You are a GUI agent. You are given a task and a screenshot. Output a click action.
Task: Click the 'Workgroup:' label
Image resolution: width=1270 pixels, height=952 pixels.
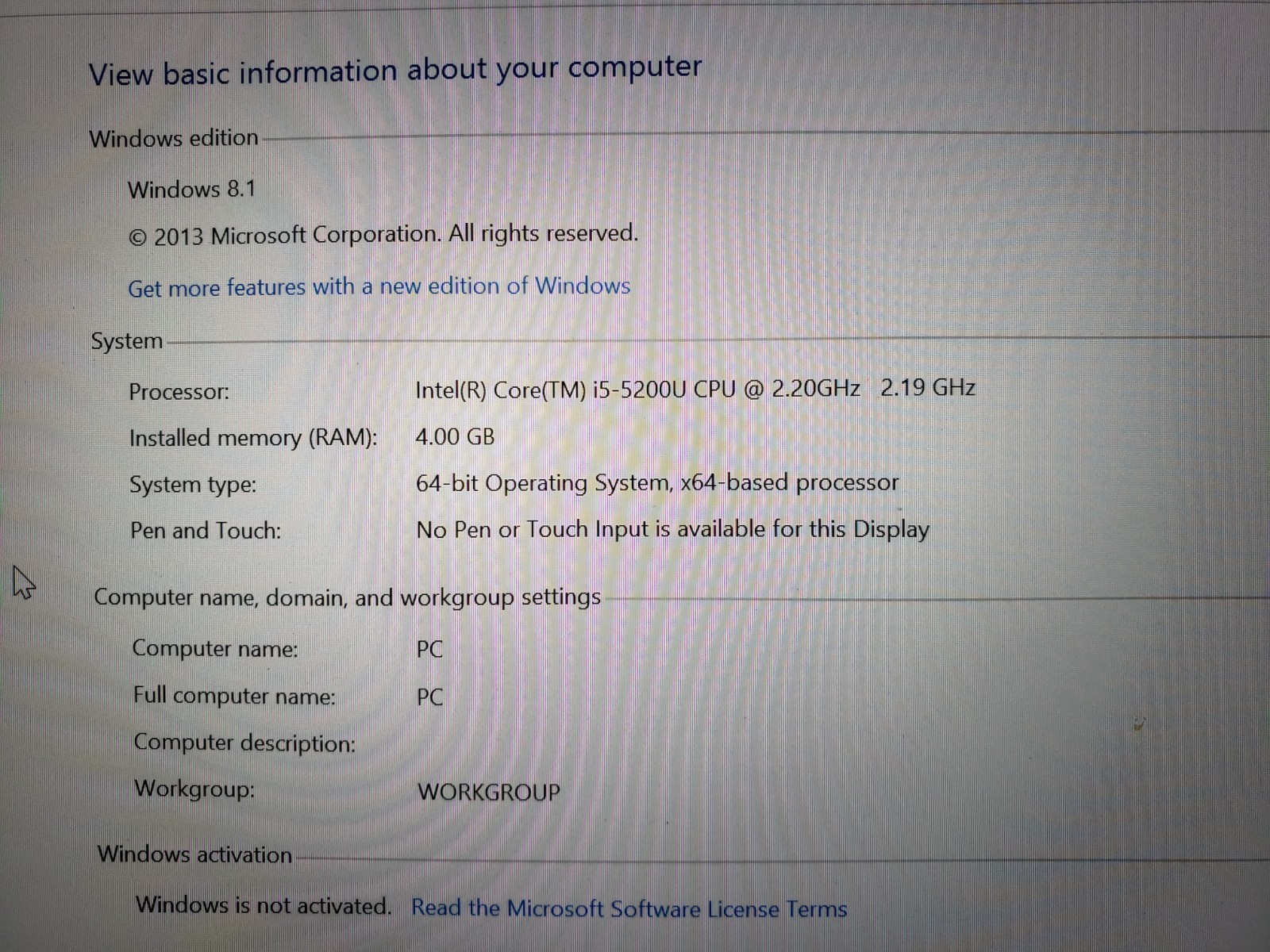[x=194, y=790]
